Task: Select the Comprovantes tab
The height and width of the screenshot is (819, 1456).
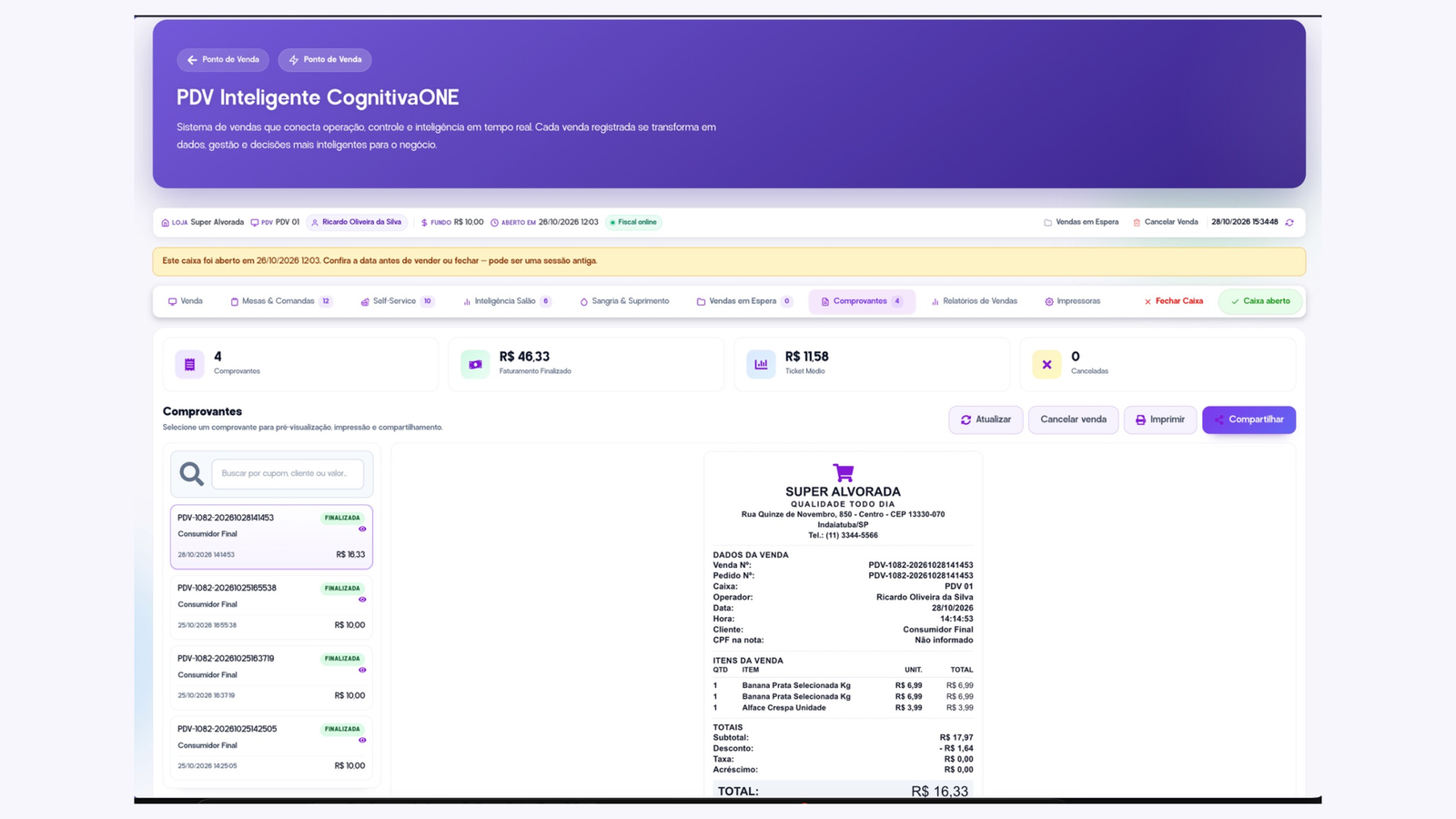Action: coord(862,301)
